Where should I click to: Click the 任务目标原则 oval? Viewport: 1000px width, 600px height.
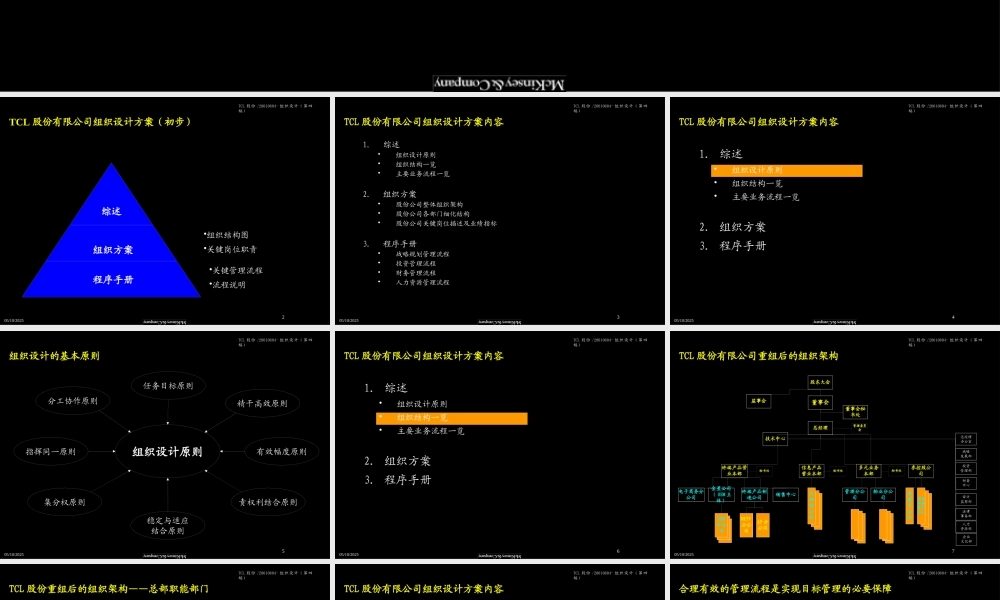pos(168,386)
